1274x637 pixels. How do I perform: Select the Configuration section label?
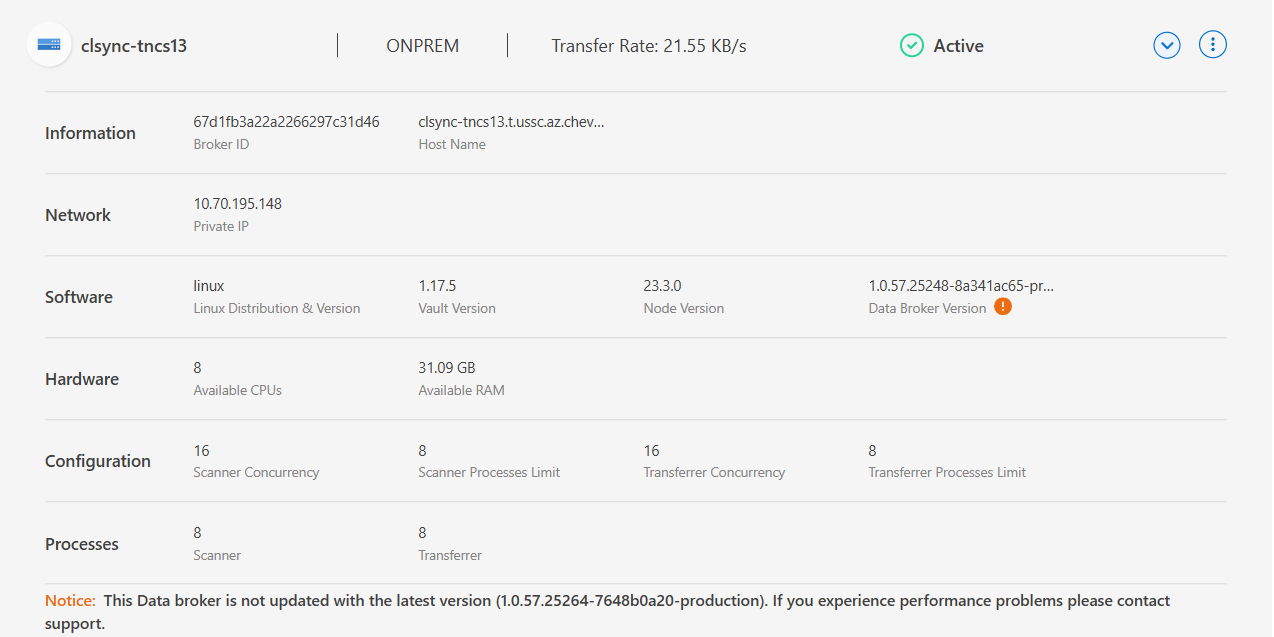coord(97,461)
